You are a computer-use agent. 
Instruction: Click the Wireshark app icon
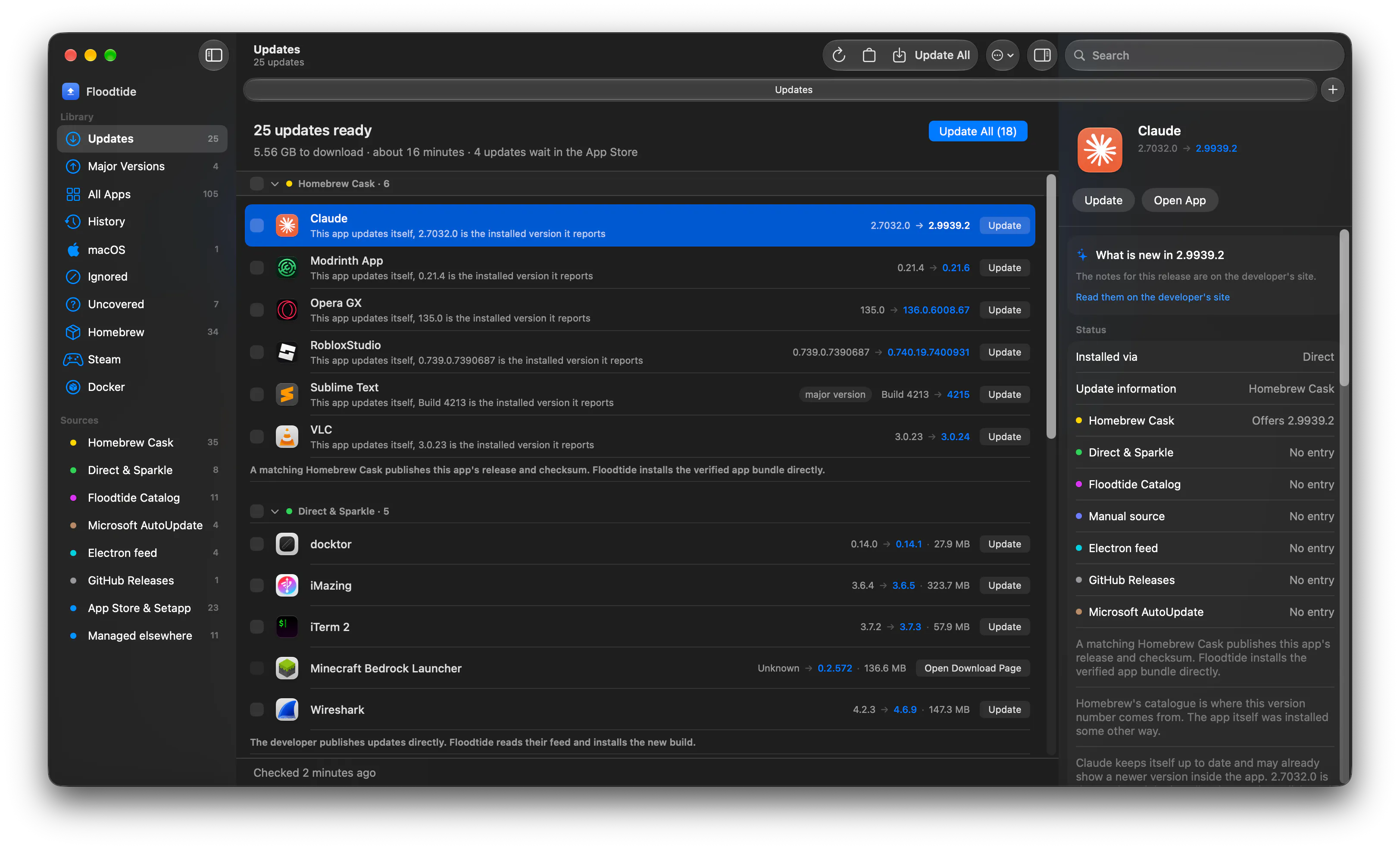(x=287, y=709)
